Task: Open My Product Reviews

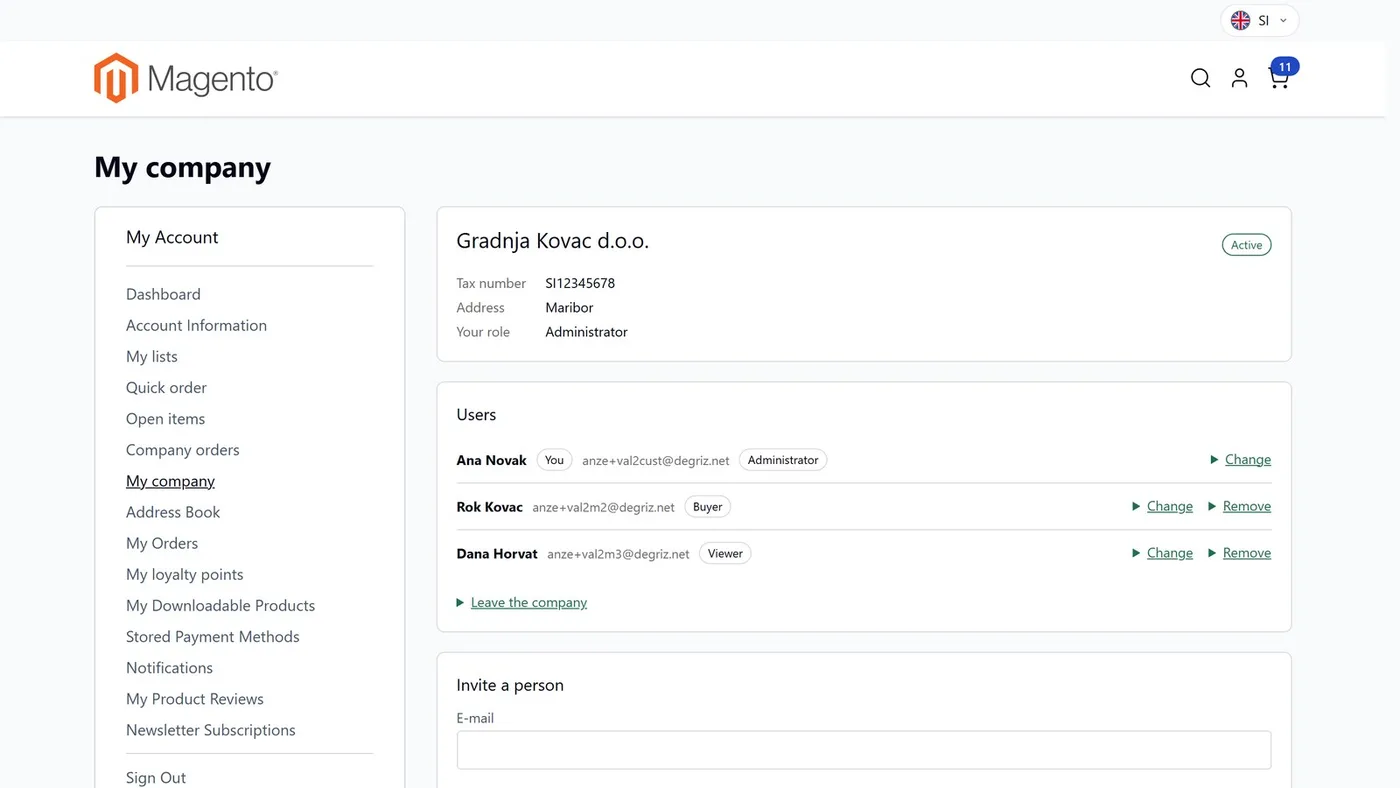Action: pyautogui.click(x=195, y=699)
